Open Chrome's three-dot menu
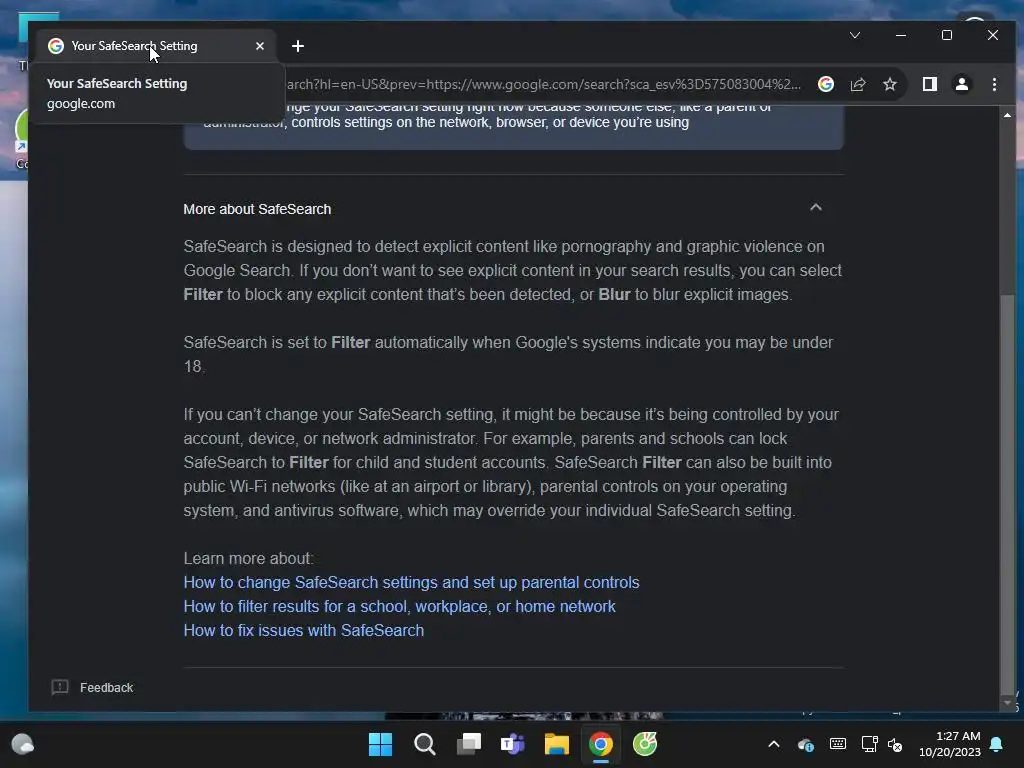This screenshot has height=768, width=1024. coord(994,84)
